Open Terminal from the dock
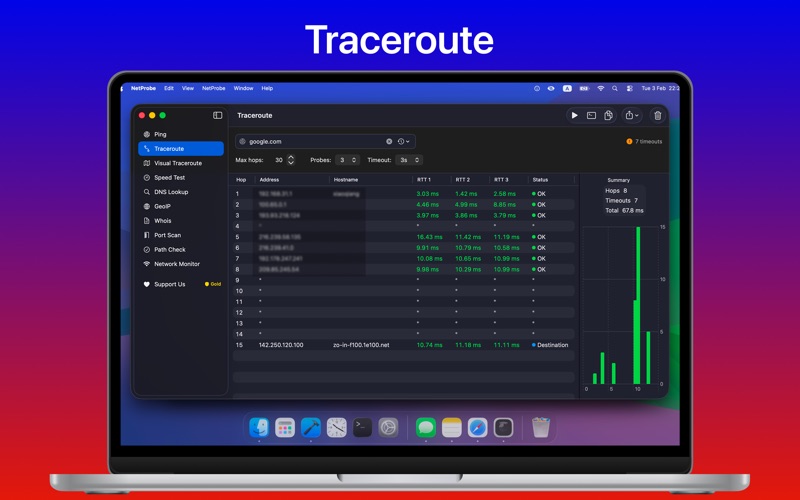 [362, 428]
